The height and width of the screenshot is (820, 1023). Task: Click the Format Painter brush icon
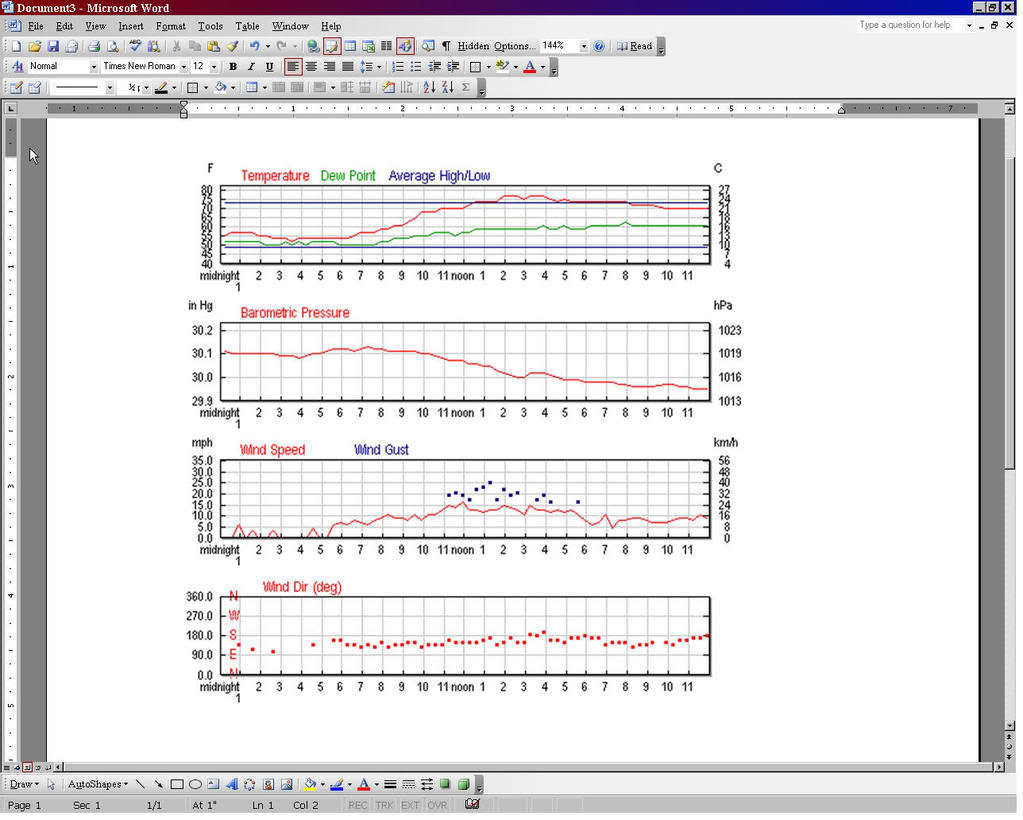click(x=232, y=46)
